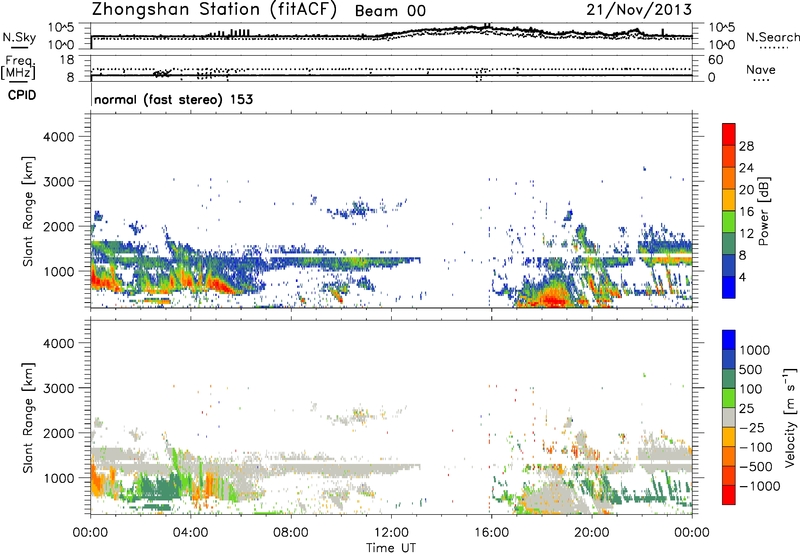Image resolution: width=800 pixels, height=554 pixels.
Task: Click the '−1000' label on Velocity colorbar
Action: [760, 486]
